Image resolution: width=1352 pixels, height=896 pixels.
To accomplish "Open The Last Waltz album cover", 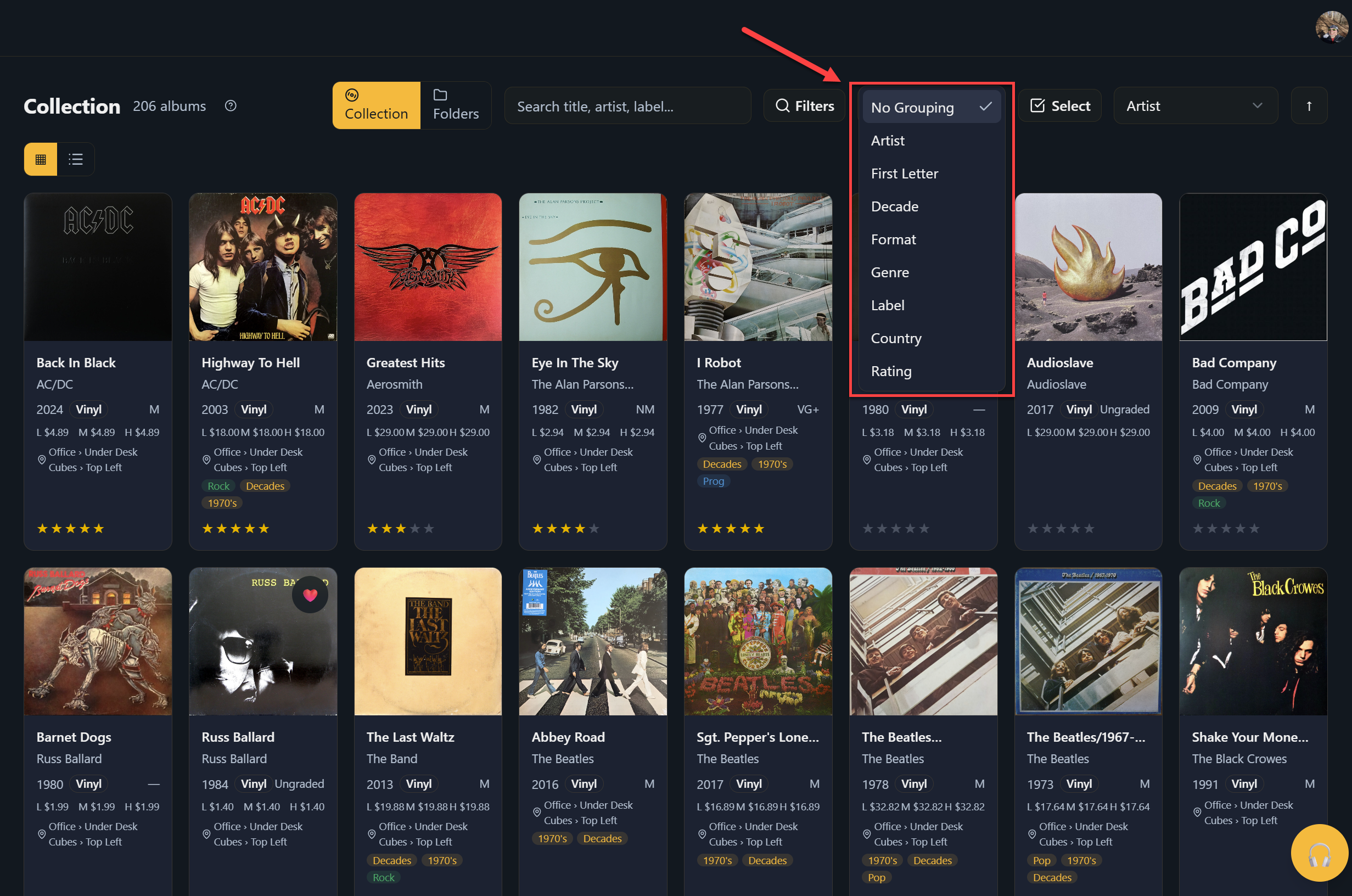I will pyautogui.click(x=428, y=641).
